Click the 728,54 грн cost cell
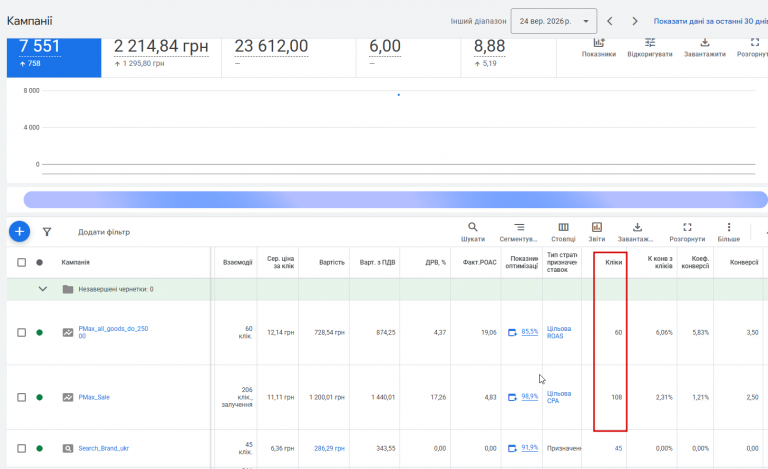This screenshot has height=469, width=768. pos(329,332)
